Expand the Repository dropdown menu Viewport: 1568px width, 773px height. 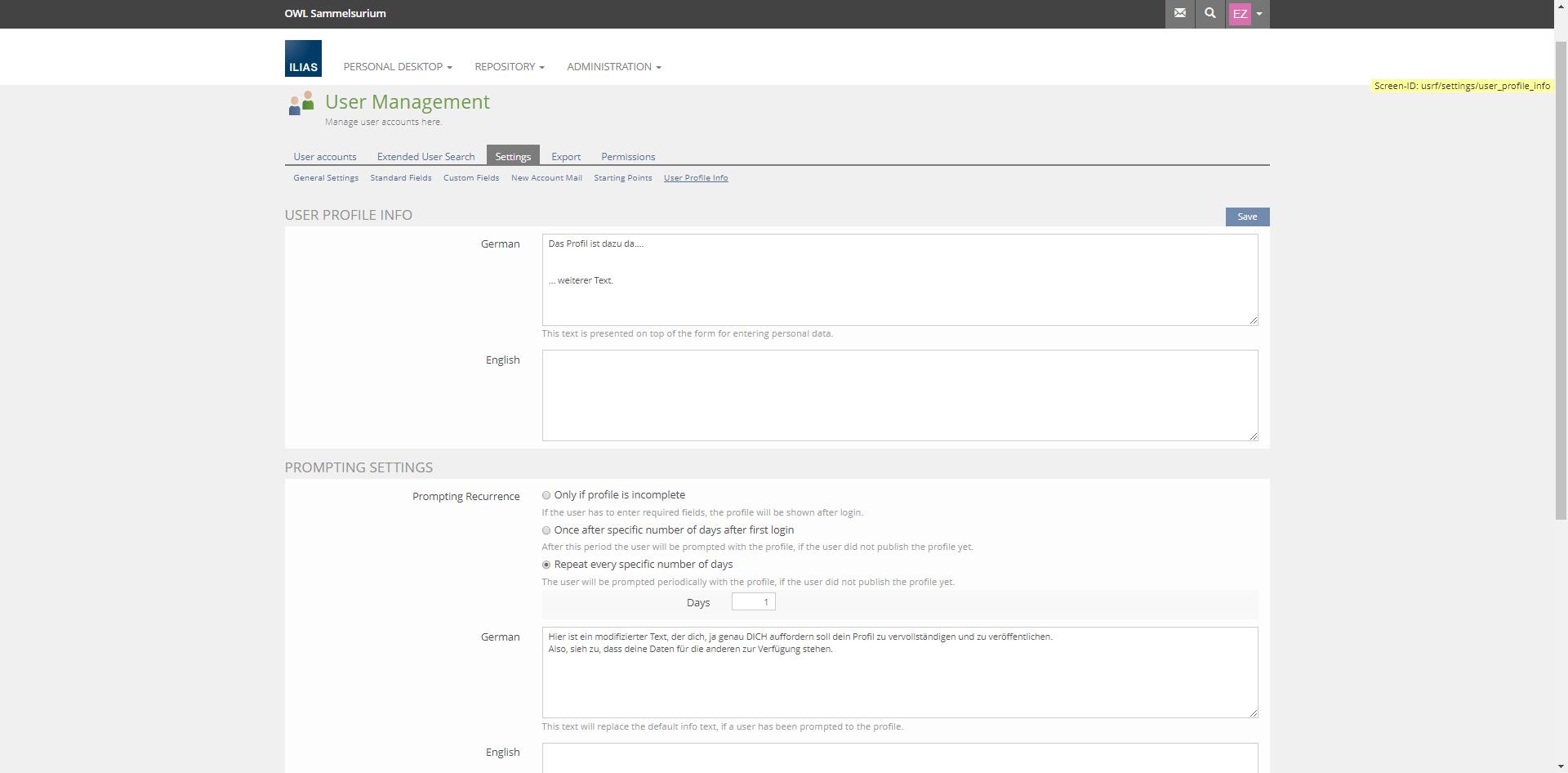click(x=509, y=67)
